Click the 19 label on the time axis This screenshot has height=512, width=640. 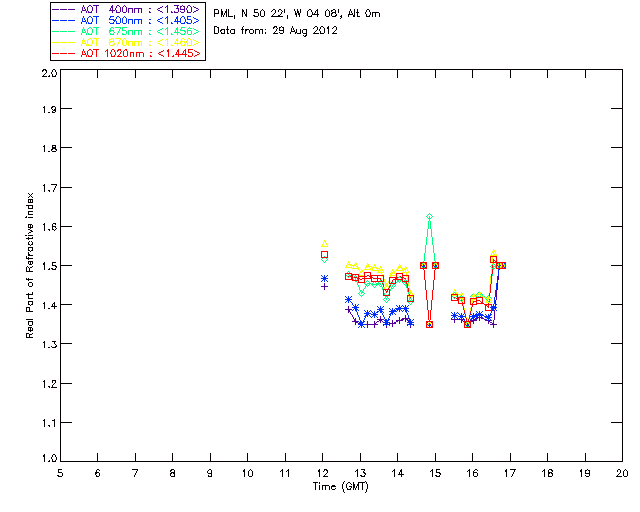(x=585, y=473)
